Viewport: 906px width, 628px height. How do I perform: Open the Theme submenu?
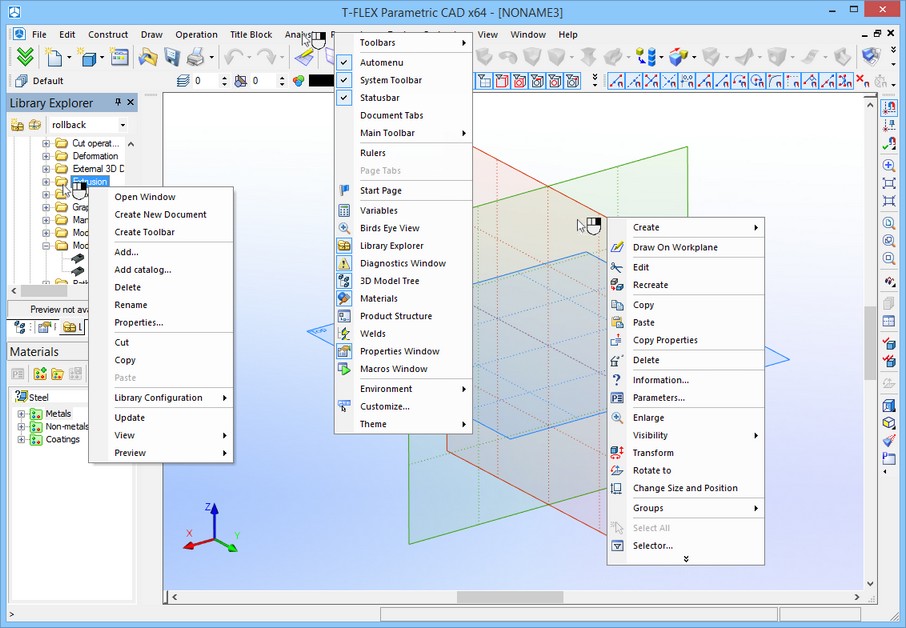click(404, 424)
